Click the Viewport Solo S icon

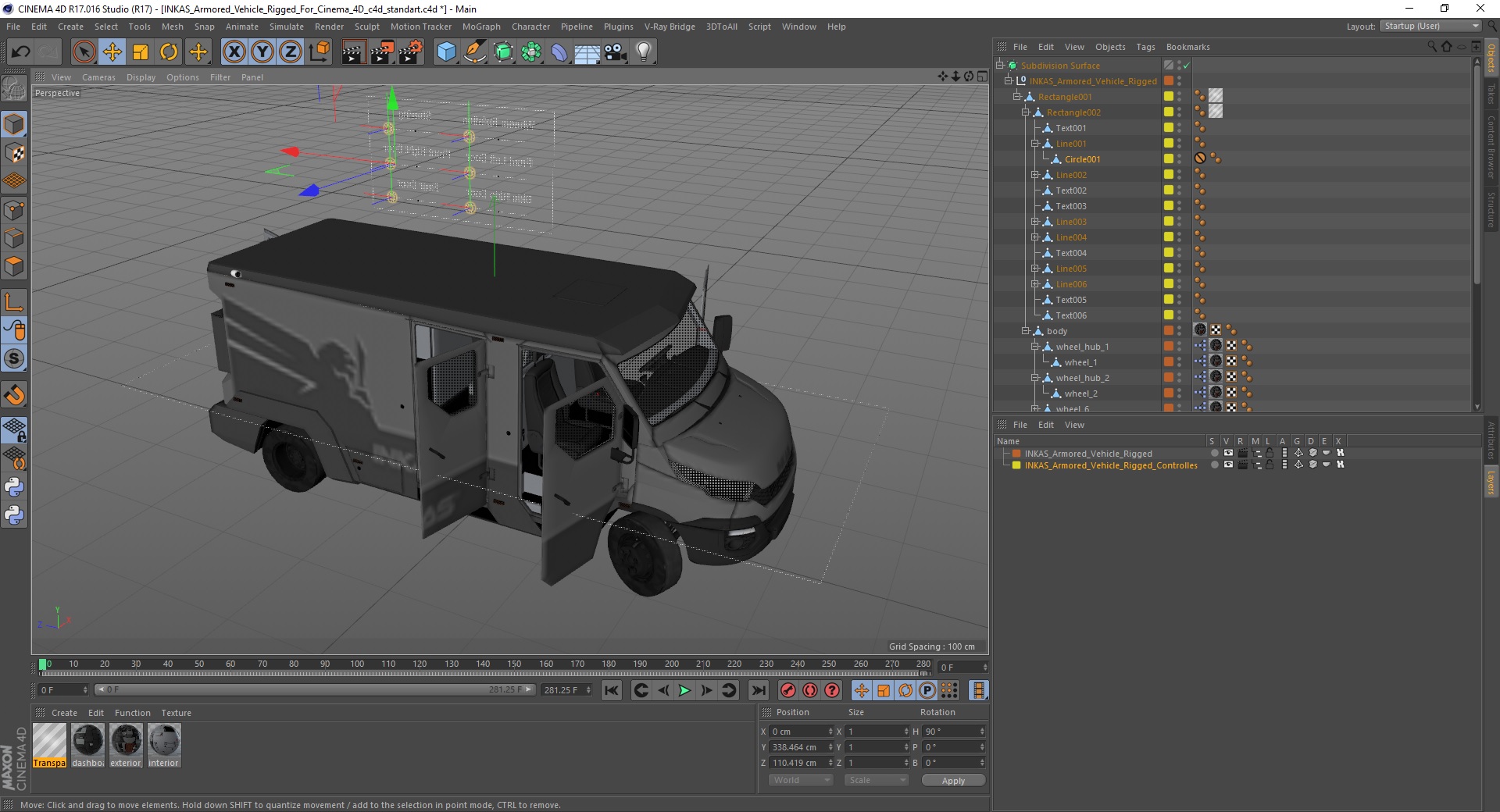pyautogui.click(x=14, y=359)
